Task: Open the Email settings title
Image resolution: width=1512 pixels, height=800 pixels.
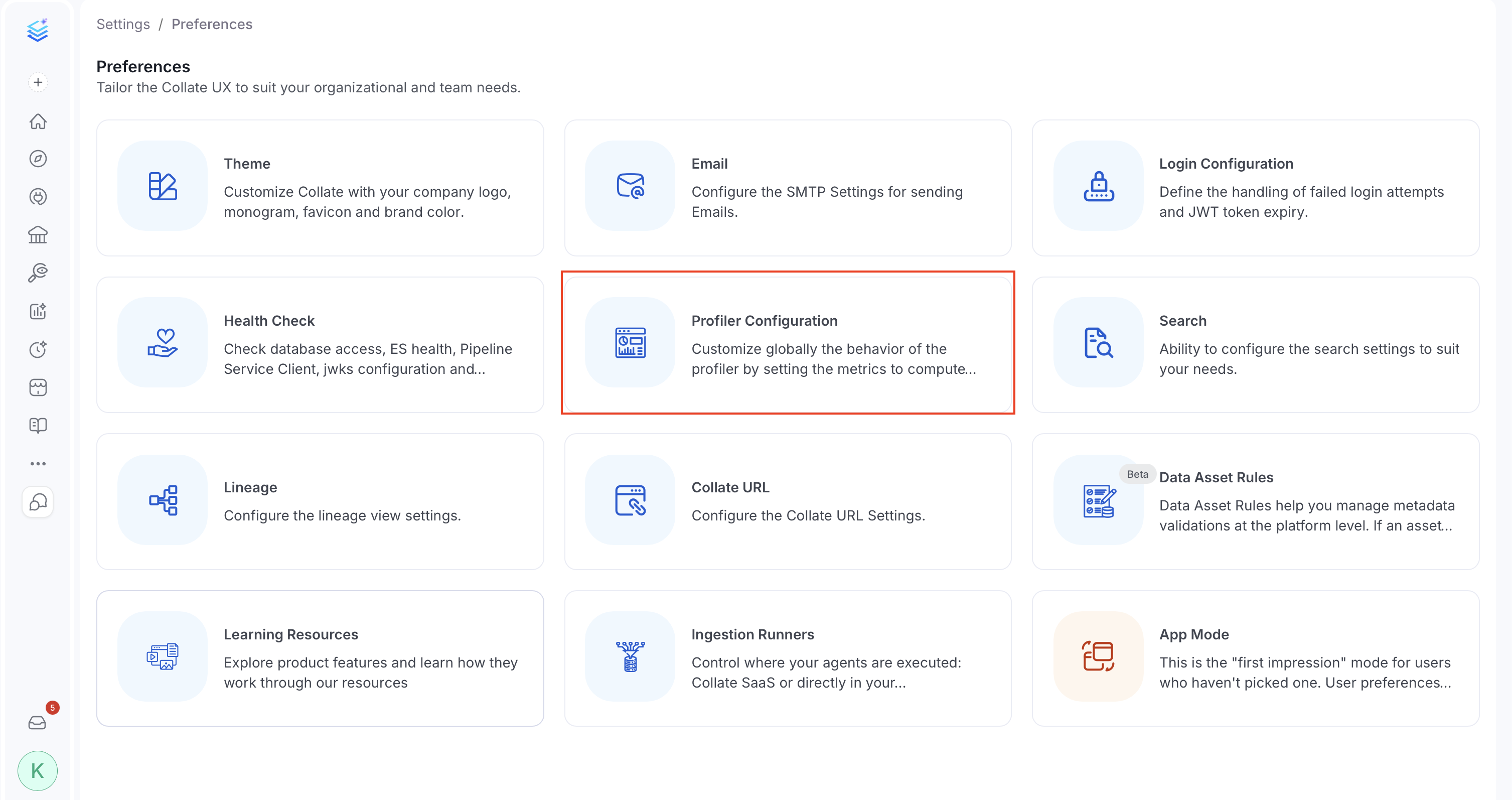Action: coord(709,163)
